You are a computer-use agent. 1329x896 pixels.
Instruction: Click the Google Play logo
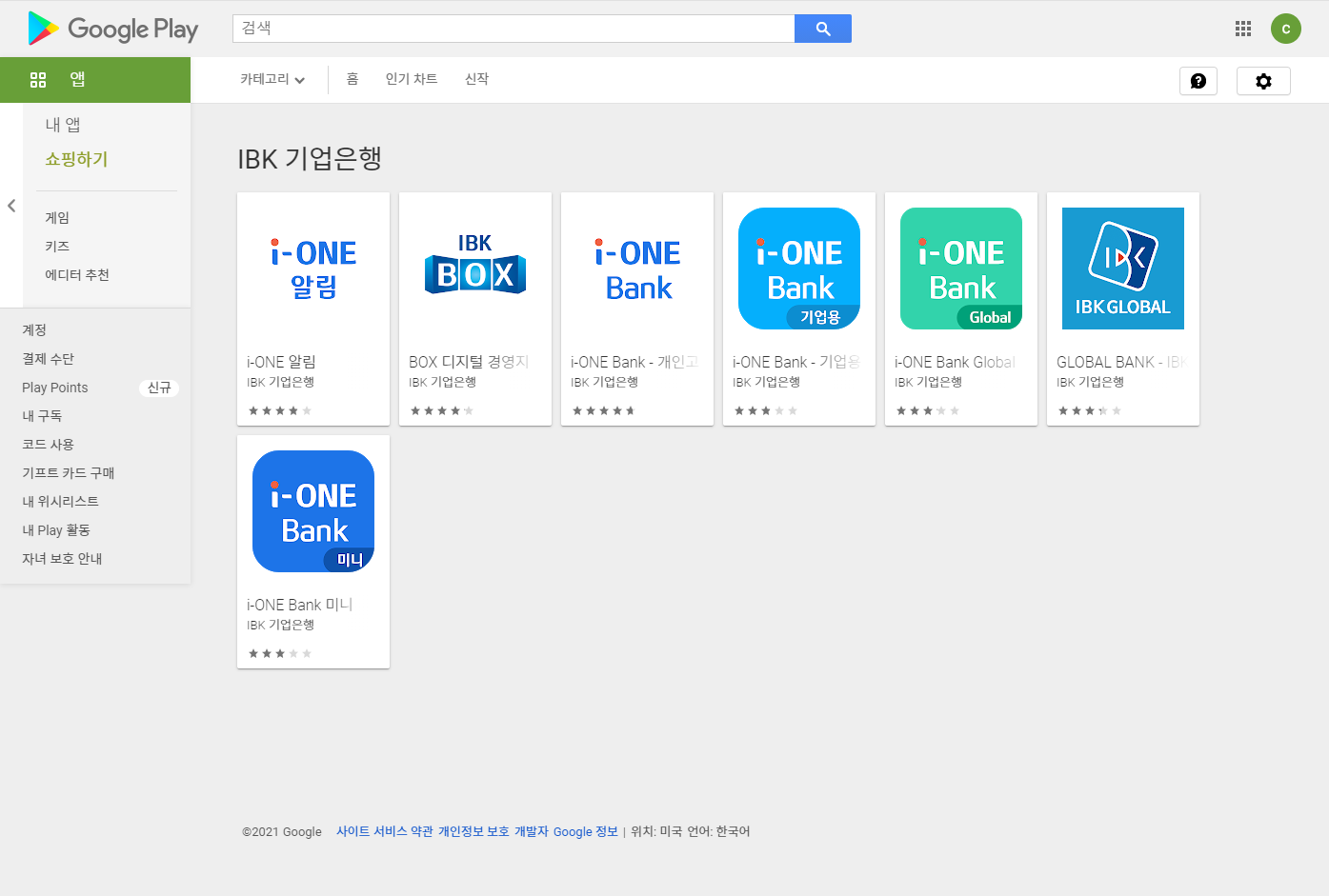point(113,29)
